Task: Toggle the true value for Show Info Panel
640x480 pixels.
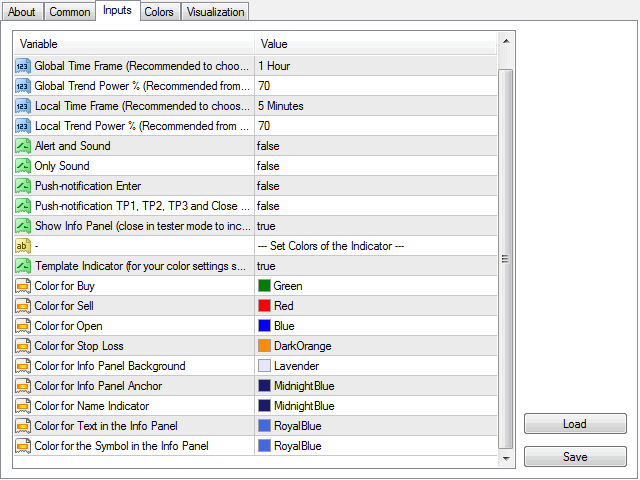Action: (x=266, y=226)
